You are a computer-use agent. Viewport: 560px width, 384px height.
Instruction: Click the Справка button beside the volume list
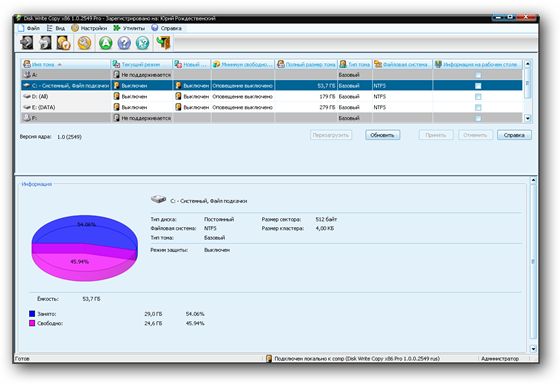[x=514, y=135]
